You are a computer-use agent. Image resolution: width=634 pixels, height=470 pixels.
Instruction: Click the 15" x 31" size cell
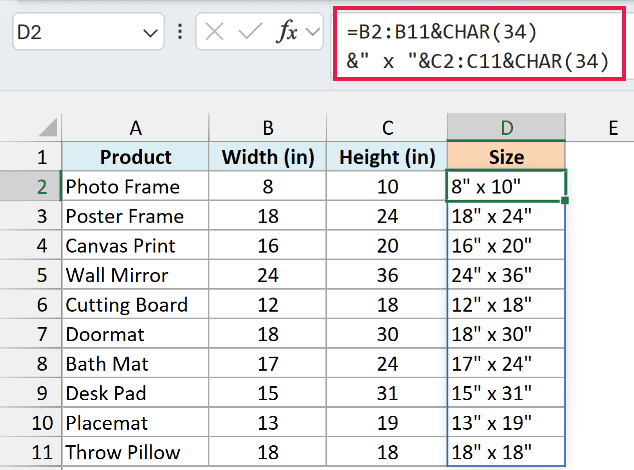click(506, 393)
